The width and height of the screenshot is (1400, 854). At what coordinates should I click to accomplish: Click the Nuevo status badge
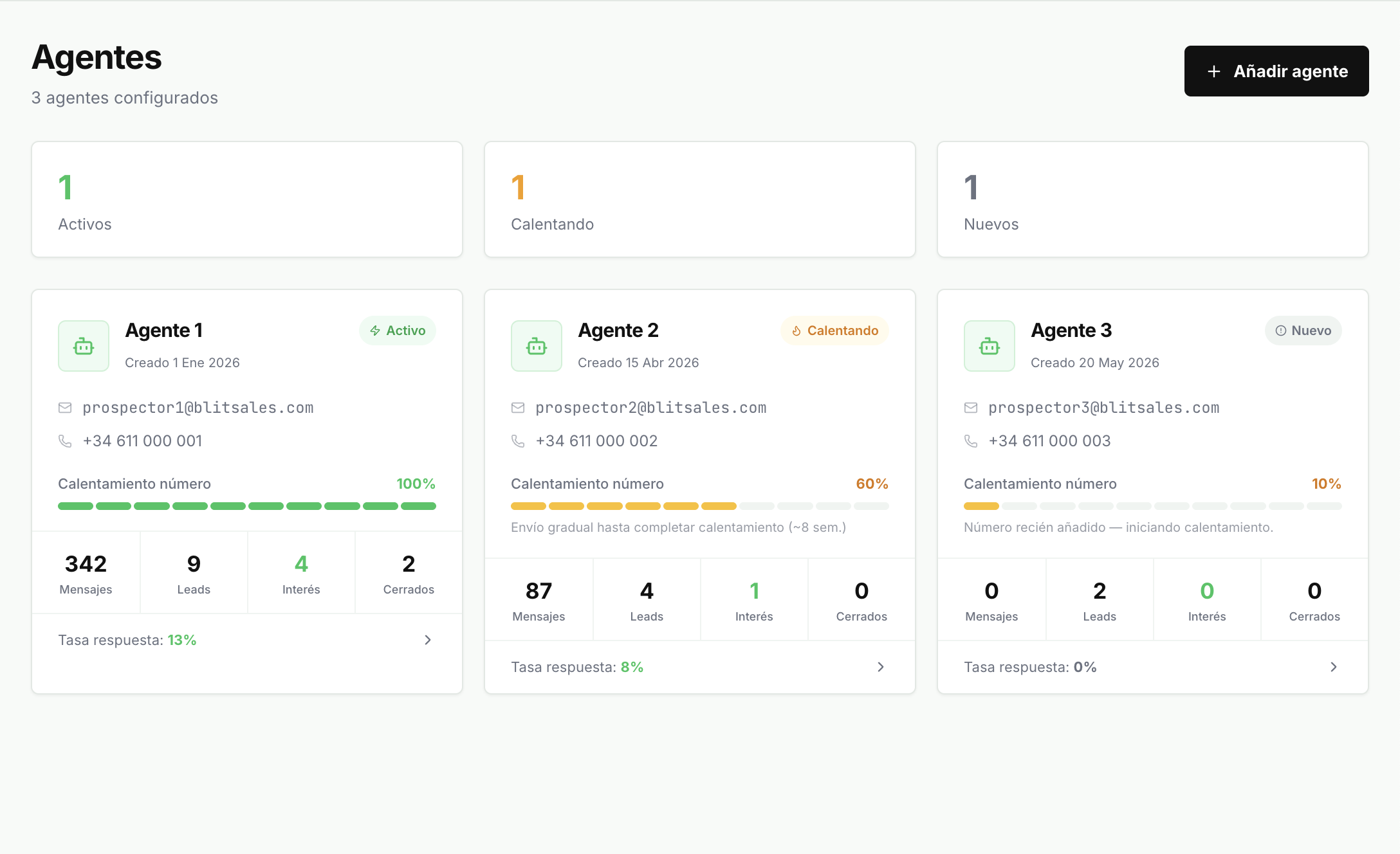(1303, 331)
